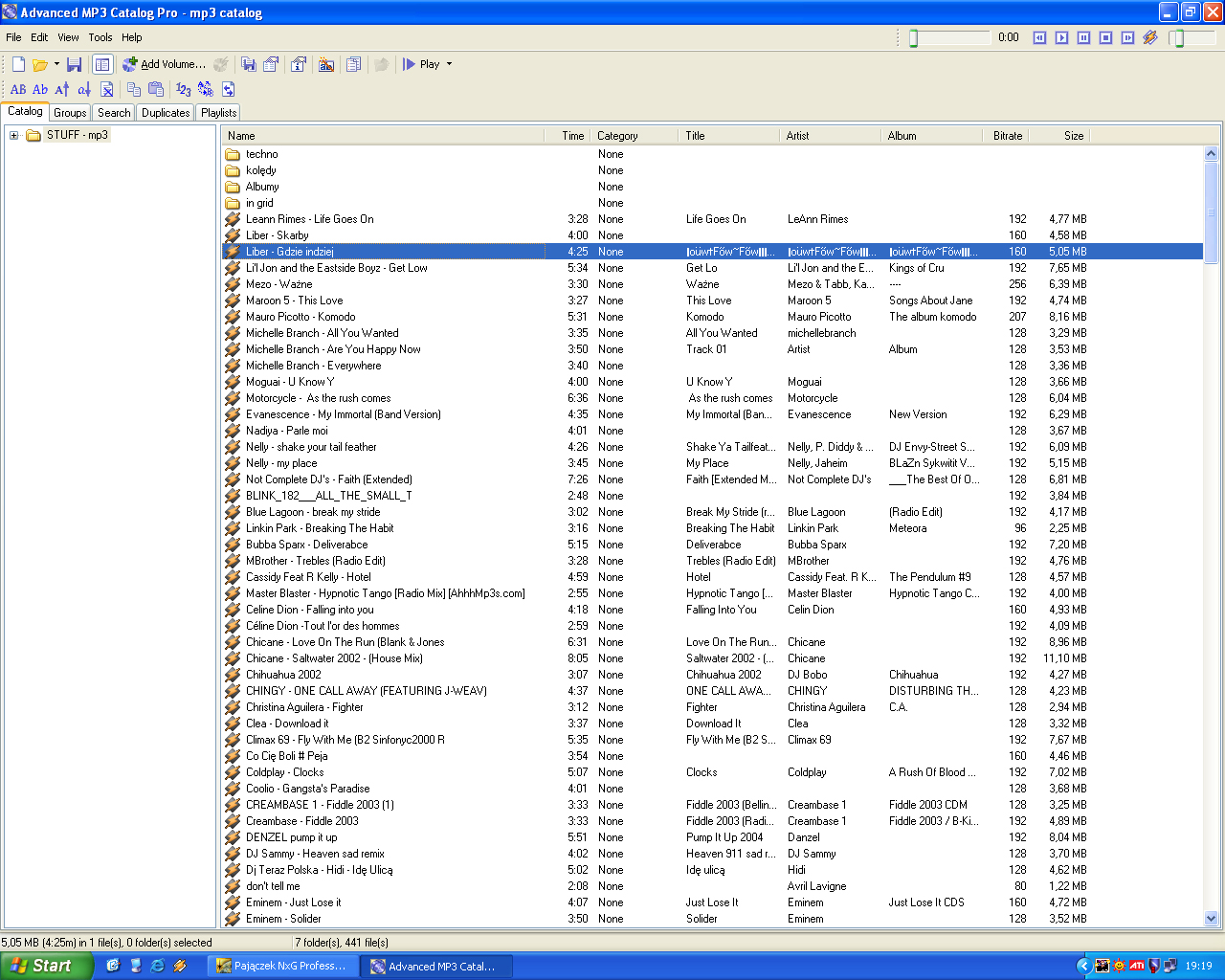
Task: Select the 'Coldplay - Clocks' row
Action: tap(712, 772)
